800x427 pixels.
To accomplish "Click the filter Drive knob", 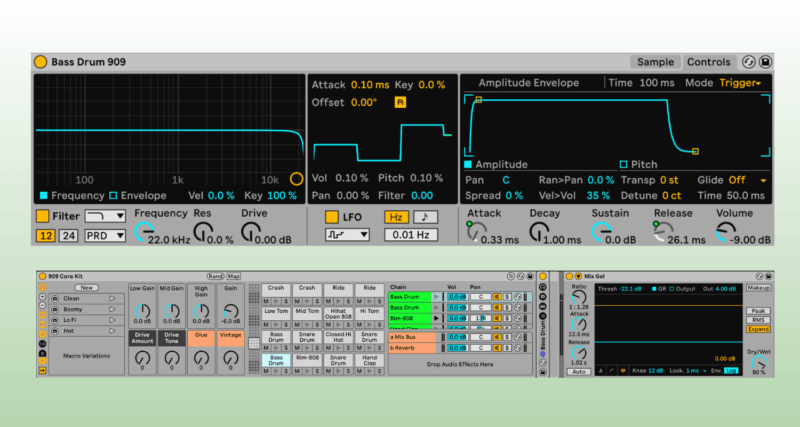I will coord(251,232).
